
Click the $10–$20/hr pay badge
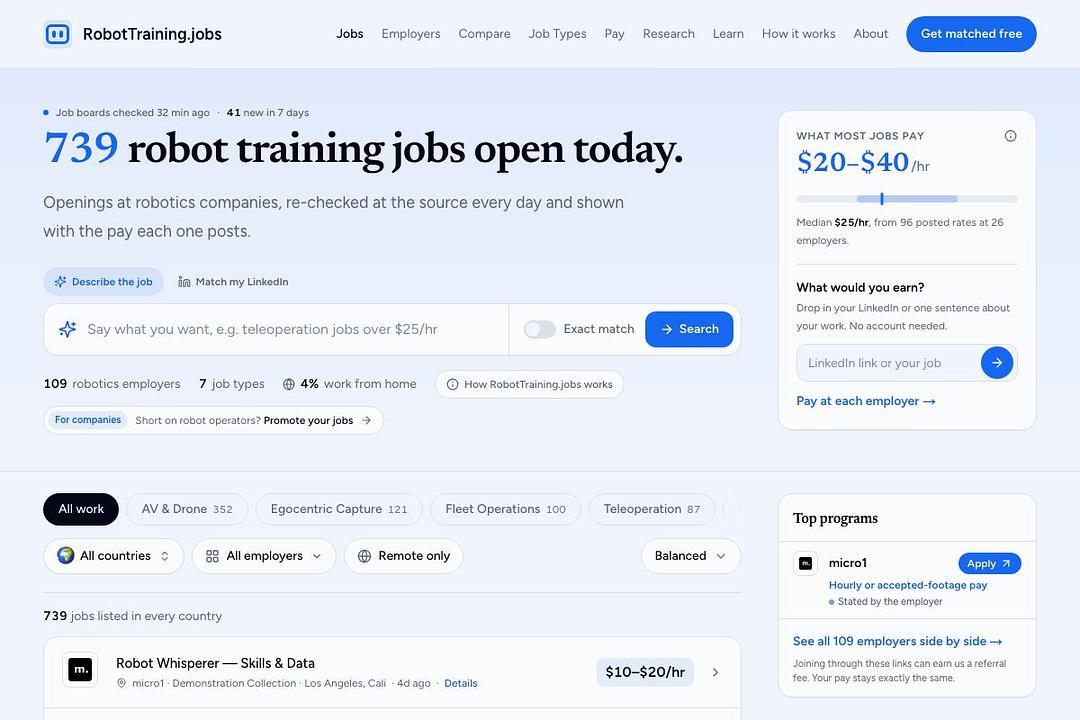[x=645, y=672]
